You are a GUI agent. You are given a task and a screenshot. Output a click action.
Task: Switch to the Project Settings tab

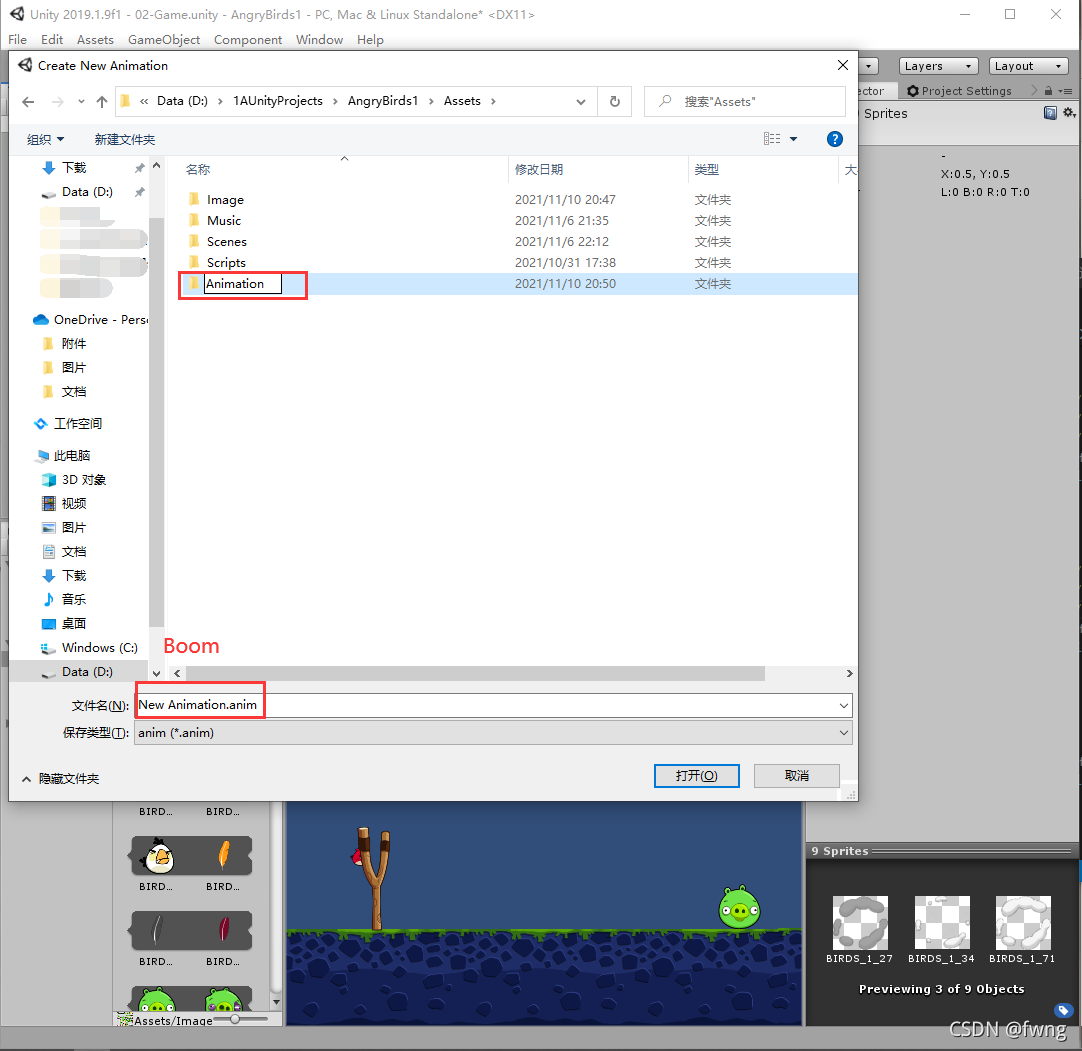coord(959,91)
